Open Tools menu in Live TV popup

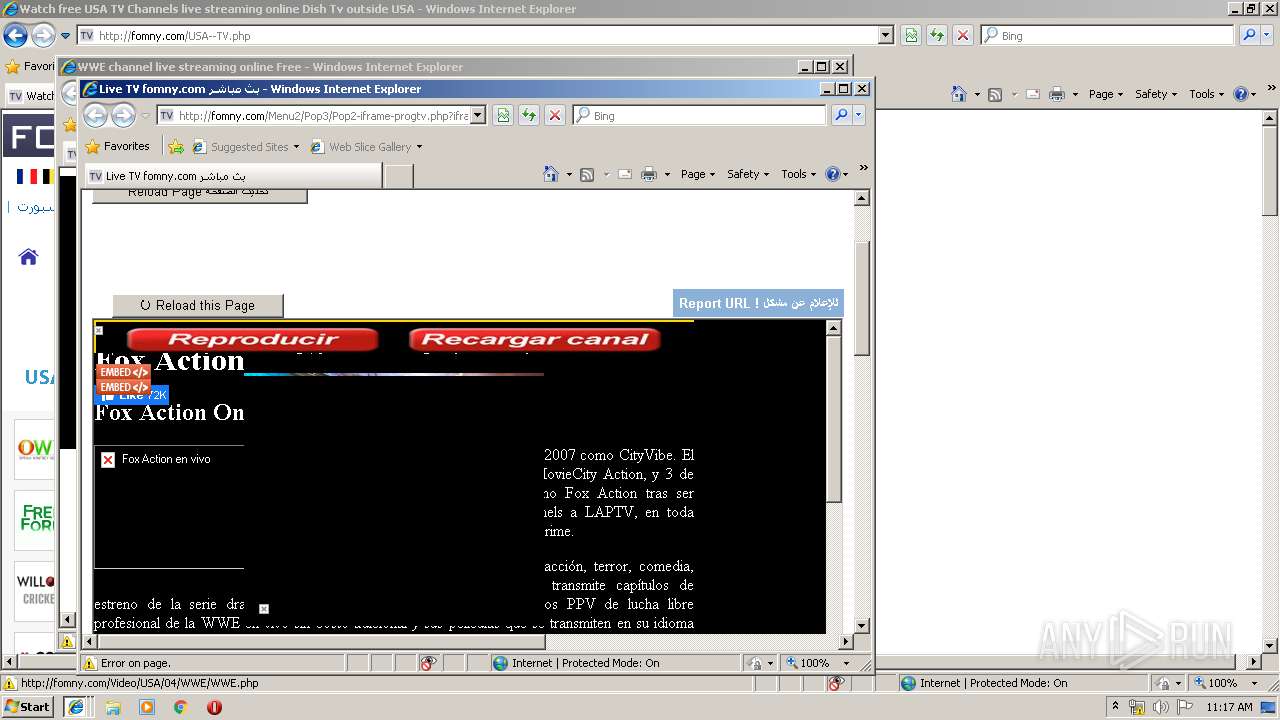(799, 174)
